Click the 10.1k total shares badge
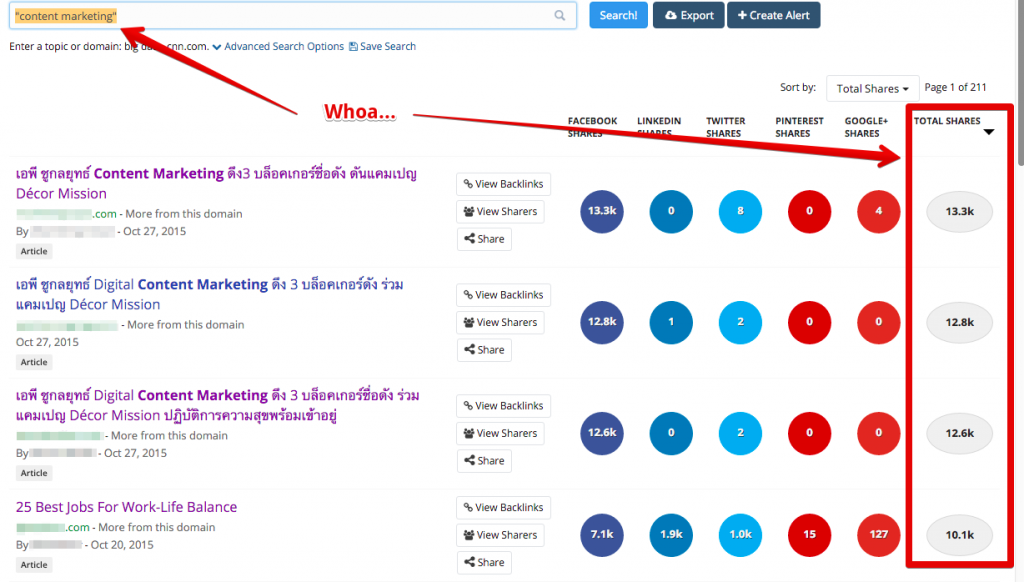The image size is (1024, 582). coord(959,536)
